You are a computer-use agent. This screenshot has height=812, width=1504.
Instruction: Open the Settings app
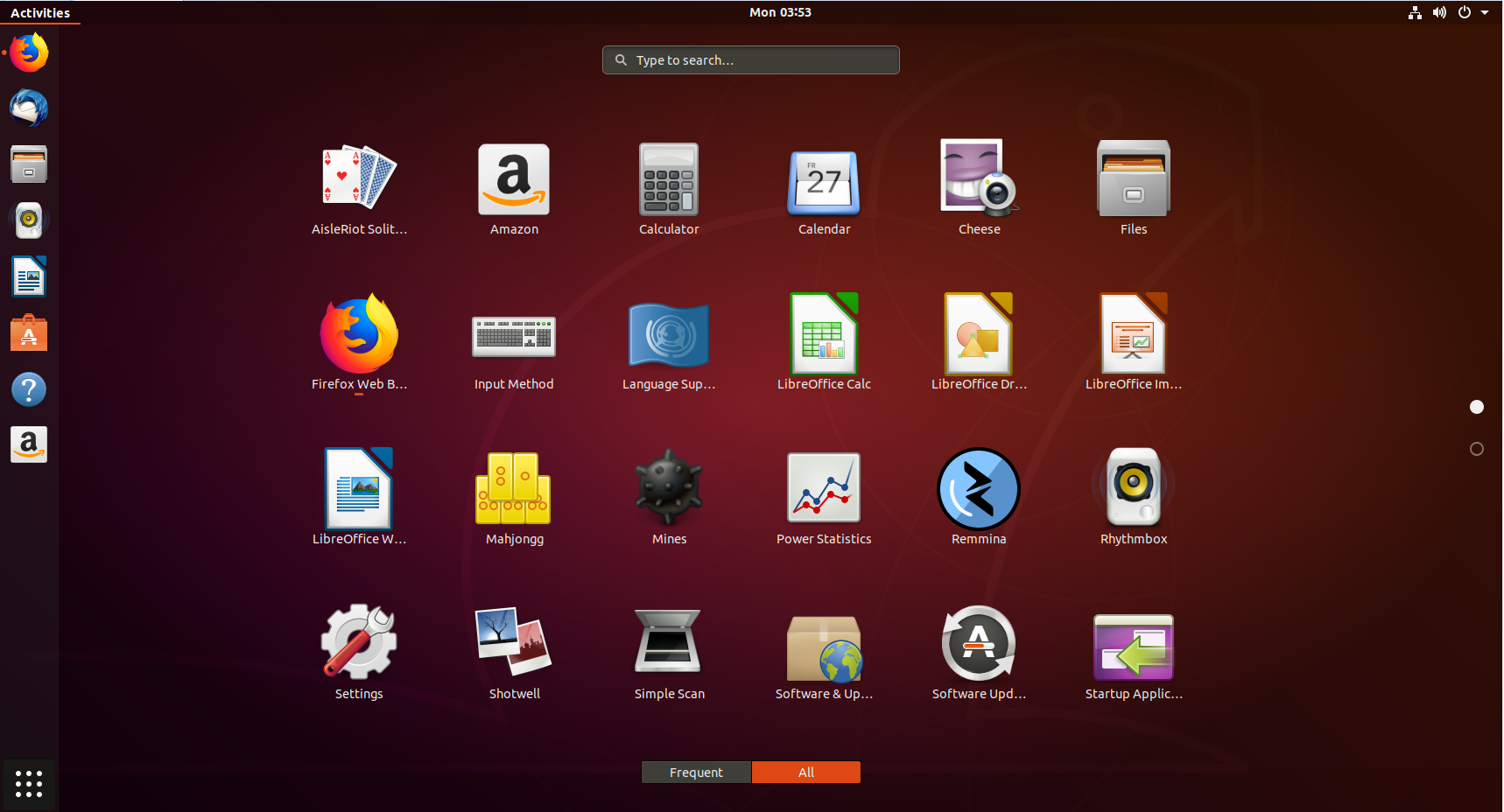(359, 643)
